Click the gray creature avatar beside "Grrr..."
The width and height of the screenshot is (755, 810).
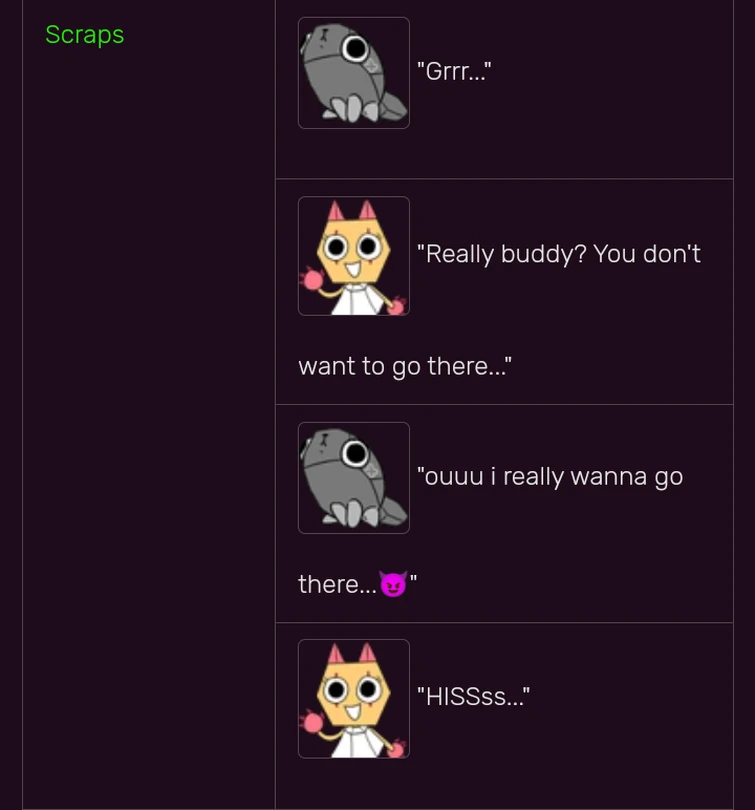(354, 73)
